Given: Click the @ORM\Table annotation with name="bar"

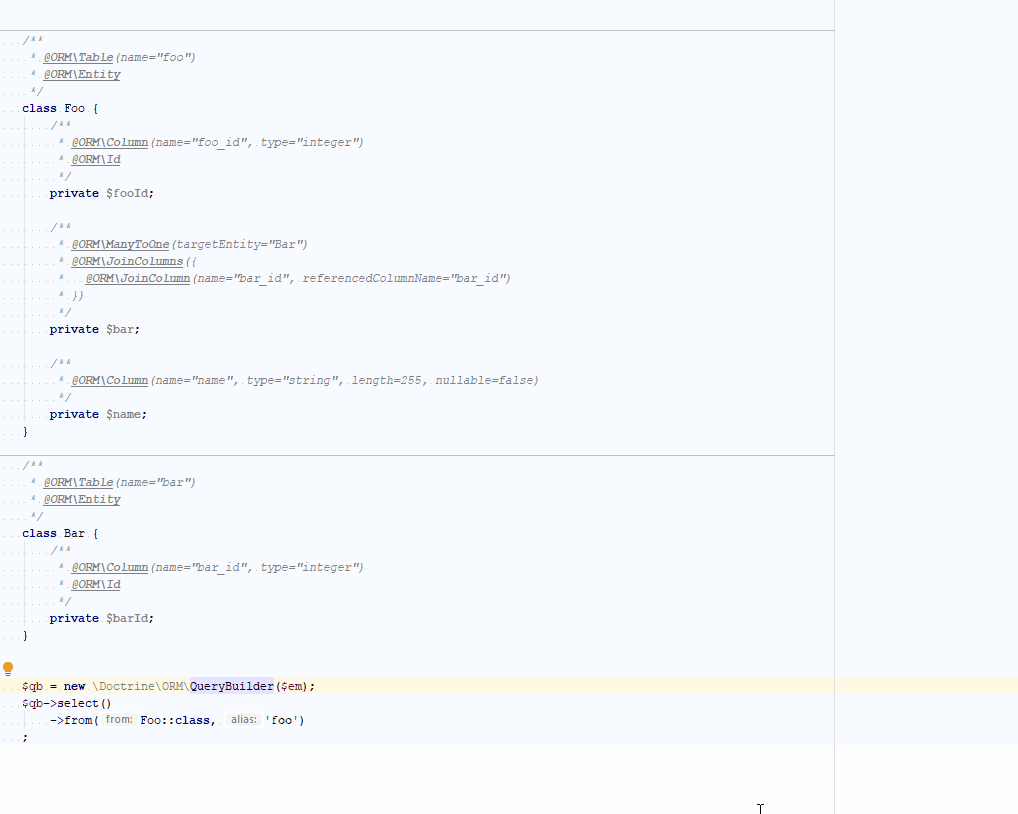Looking at the screenshot, I should tap(79, 482).
